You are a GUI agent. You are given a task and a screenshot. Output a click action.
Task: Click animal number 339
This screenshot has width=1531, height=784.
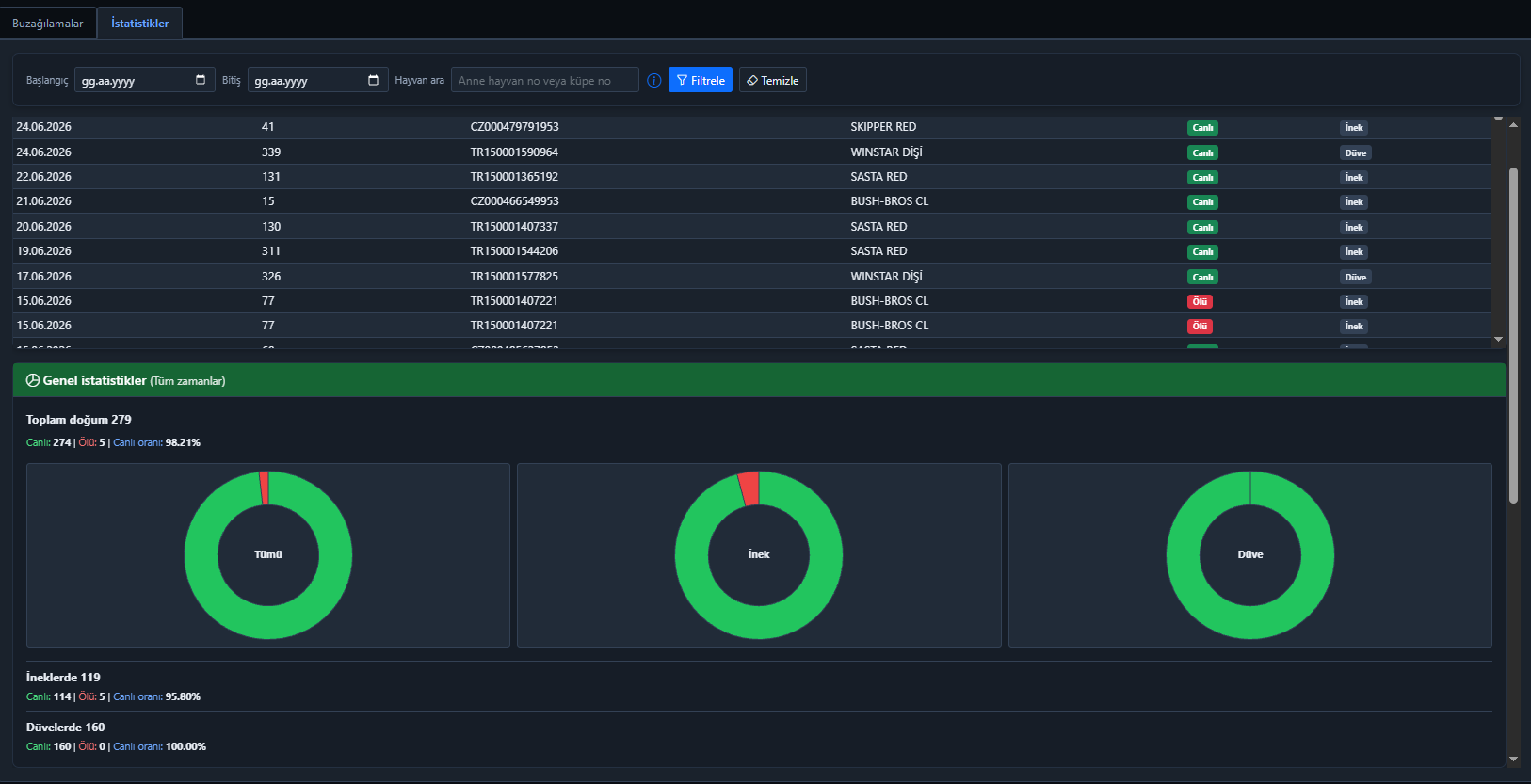coord(271,152)
